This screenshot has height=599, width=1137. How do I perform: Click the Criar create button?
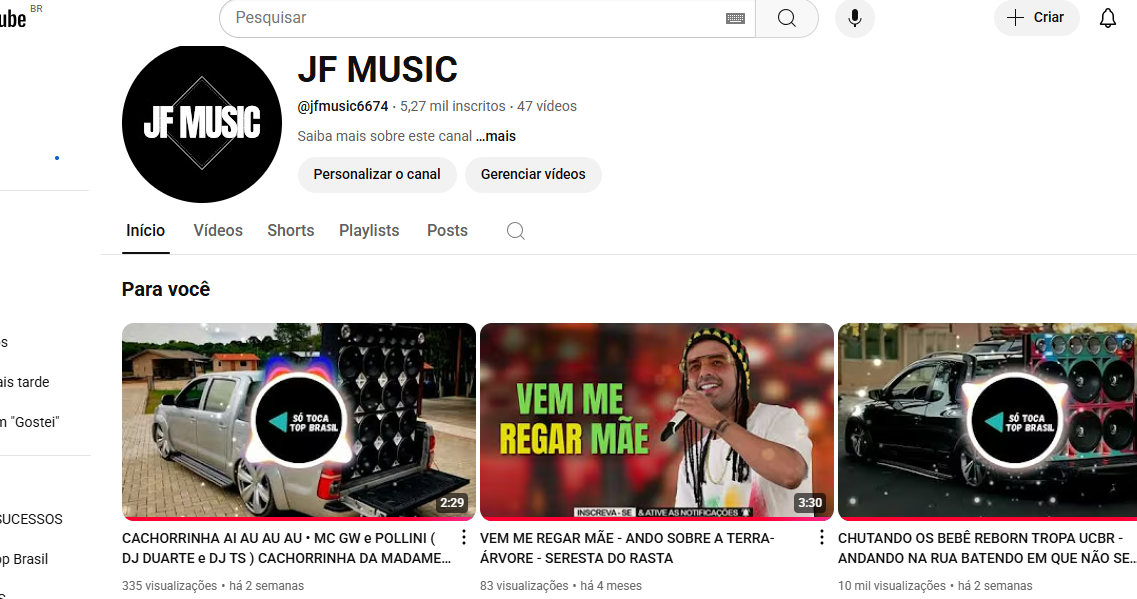tap(1036, 17)
